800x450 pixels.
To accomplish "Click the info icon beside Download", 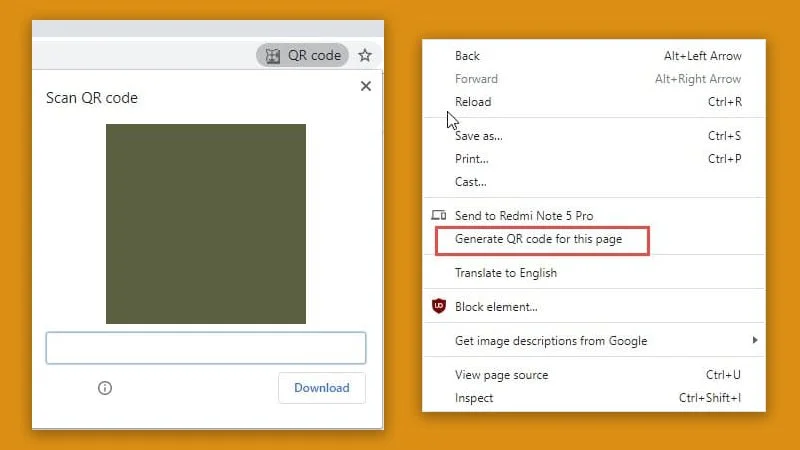I will 105,388.
